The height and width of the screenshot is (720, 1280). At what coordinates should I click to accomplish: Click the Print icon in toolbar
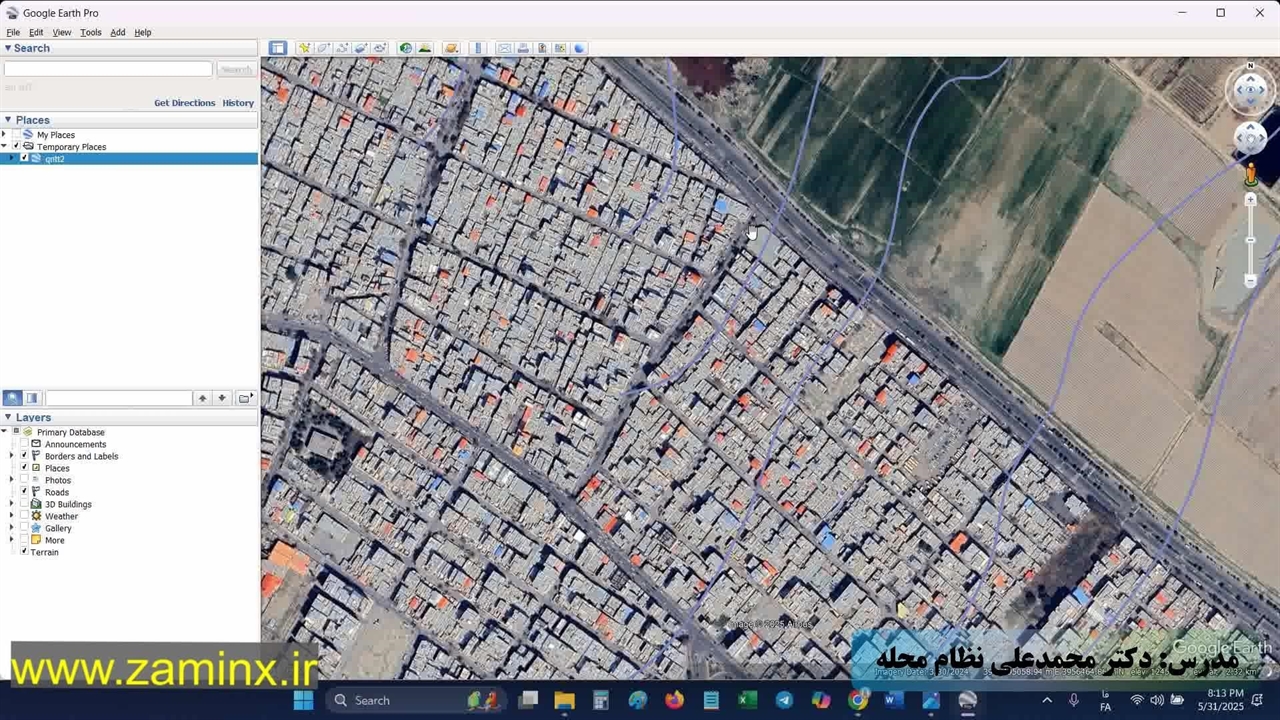(x=523, y=48)
